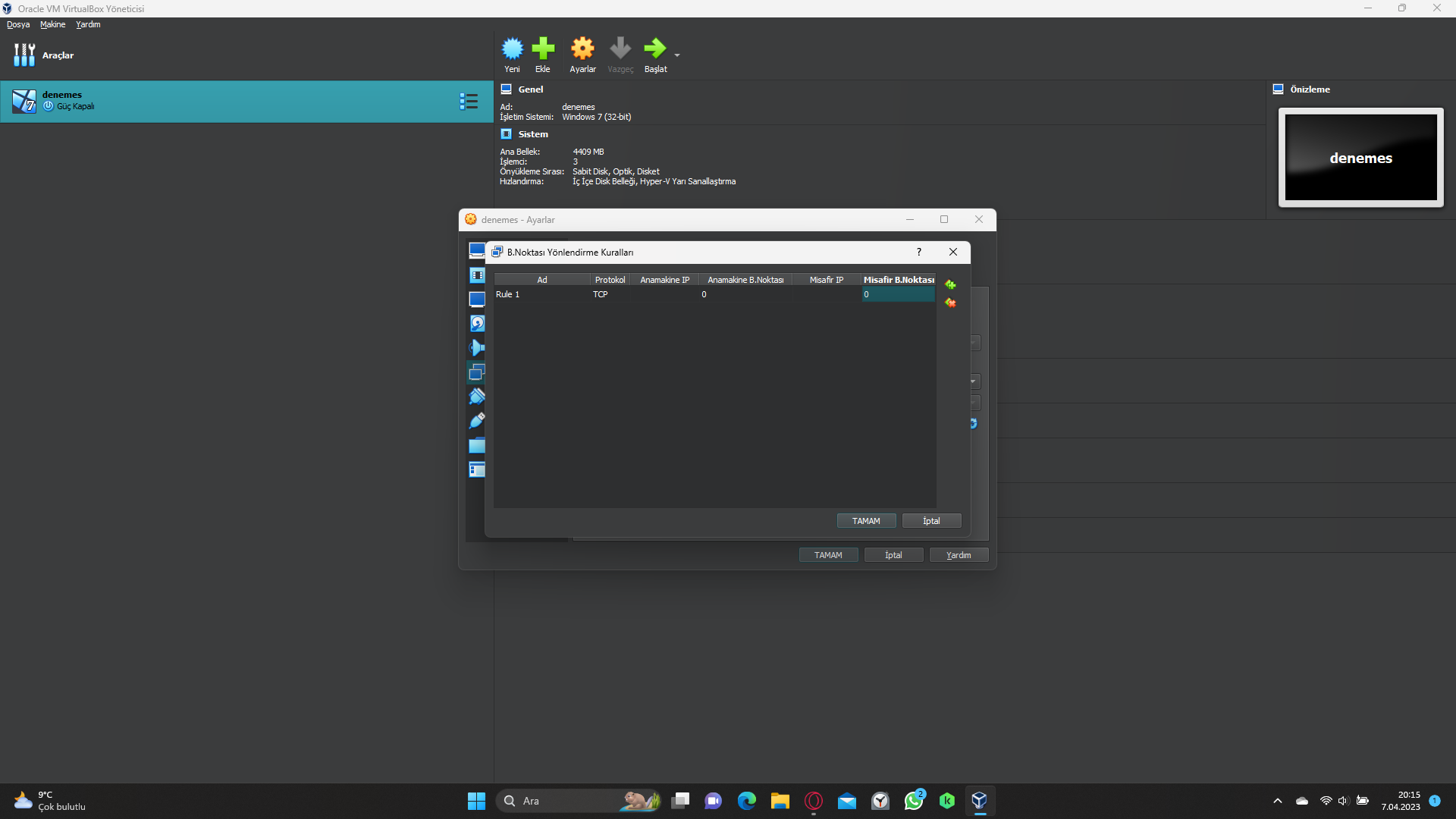Screen dimensions: 1456x819
Task: Click the Yeni new machine icon
Action: pyautogui.click(x=512, y=49)
